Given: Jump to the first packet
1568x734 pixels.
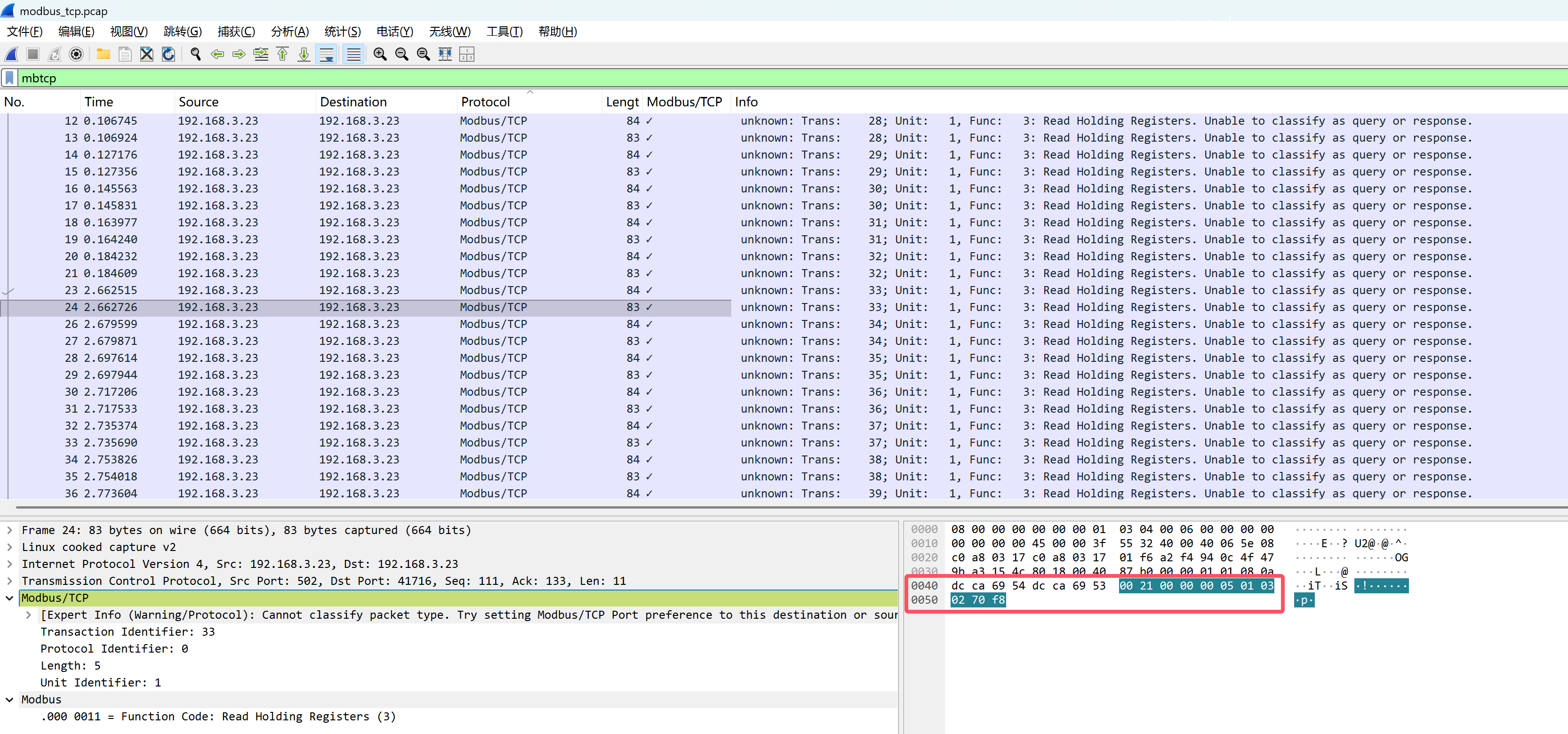Looking at the screenshot, I should [282, 54].
